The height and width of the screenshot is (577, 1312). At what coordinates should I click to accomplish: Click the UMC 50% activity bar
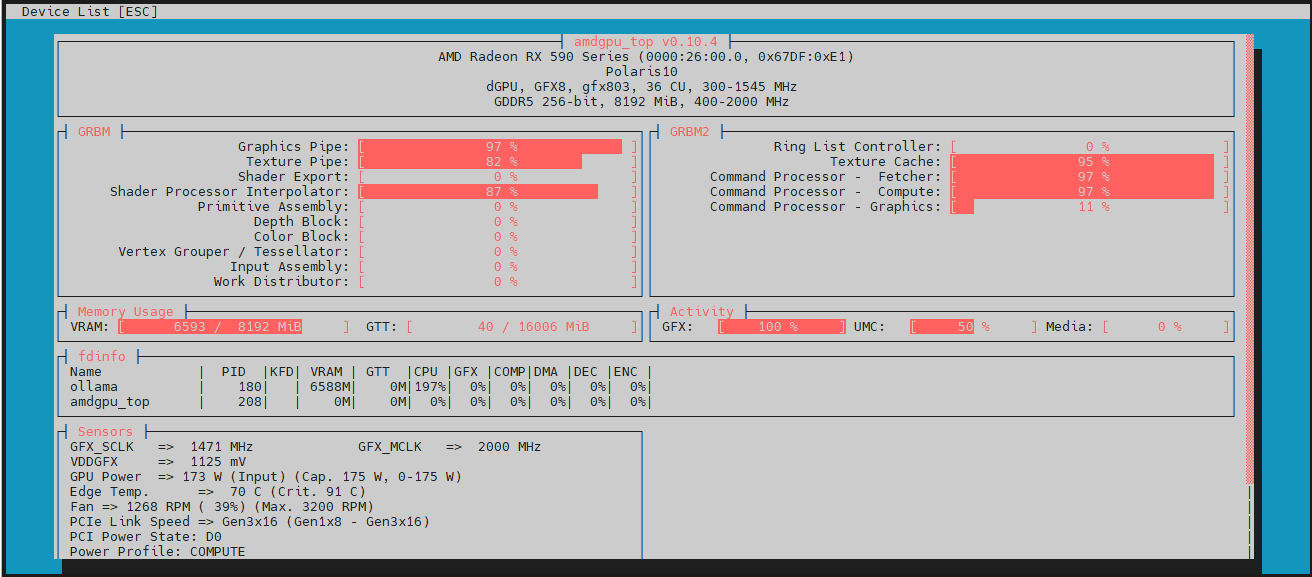[944, 327]
